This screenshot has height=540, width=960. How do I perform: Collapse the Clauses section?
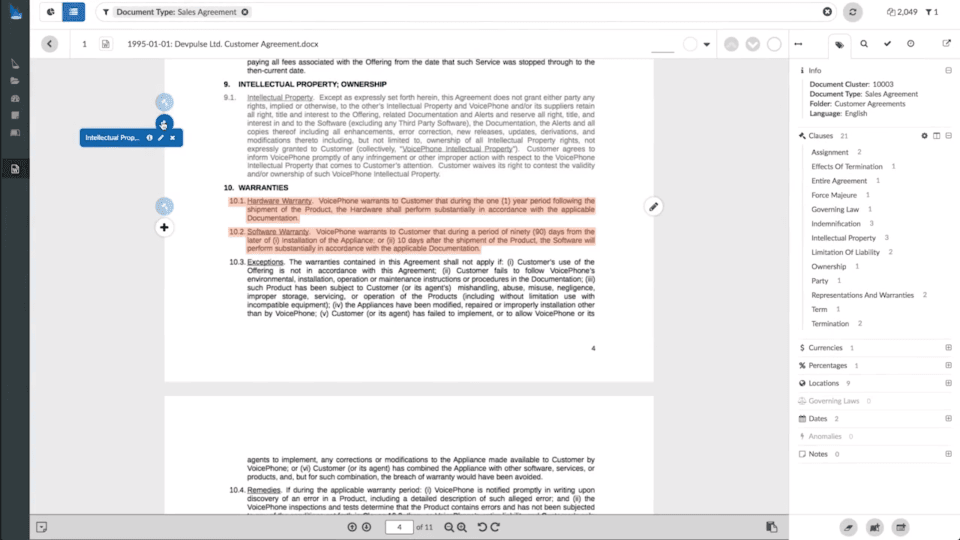[x=948, y=136]
